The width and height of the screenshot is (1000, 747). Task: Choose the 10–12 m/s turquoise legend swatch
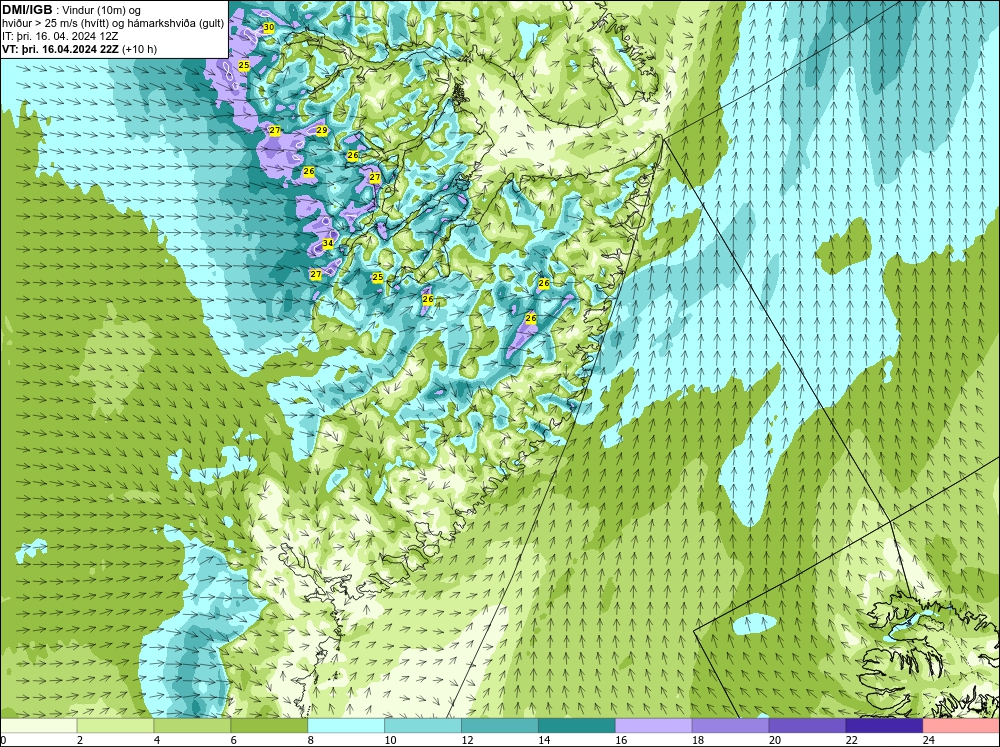(423, 725)
